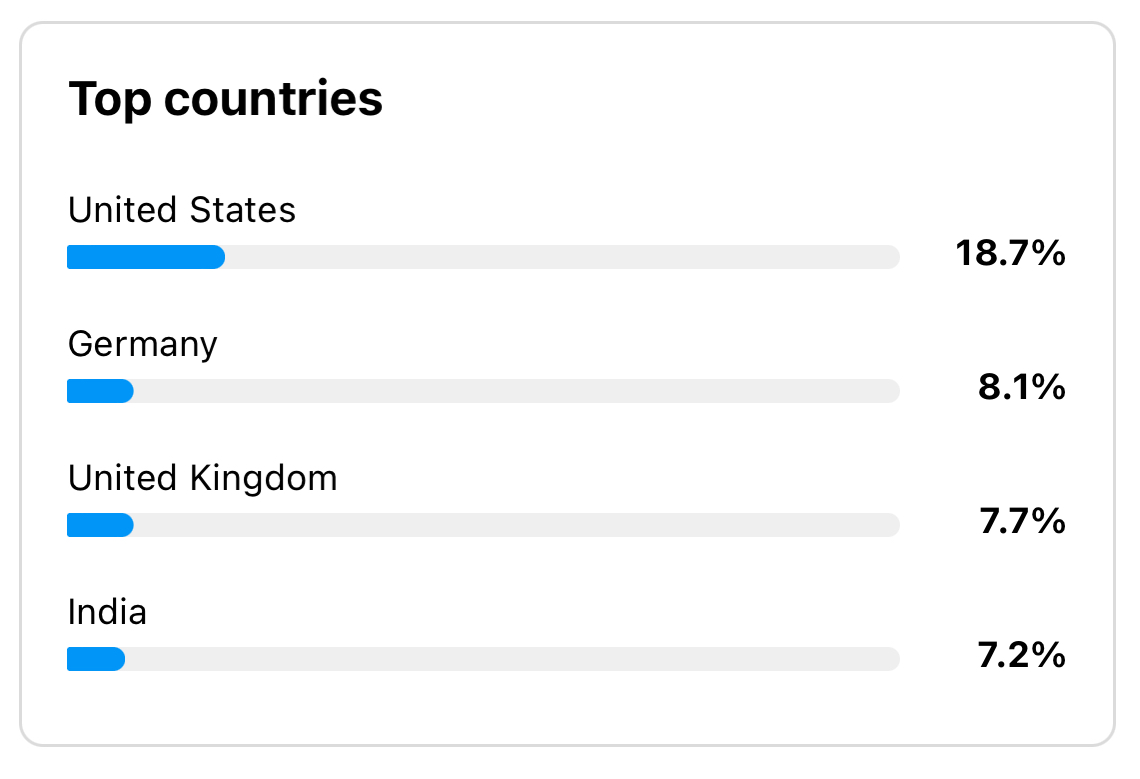Viewport: 1140px width, 779px height.
Task: Click the 8.1% percentage value
Action: coord(1021,387)
